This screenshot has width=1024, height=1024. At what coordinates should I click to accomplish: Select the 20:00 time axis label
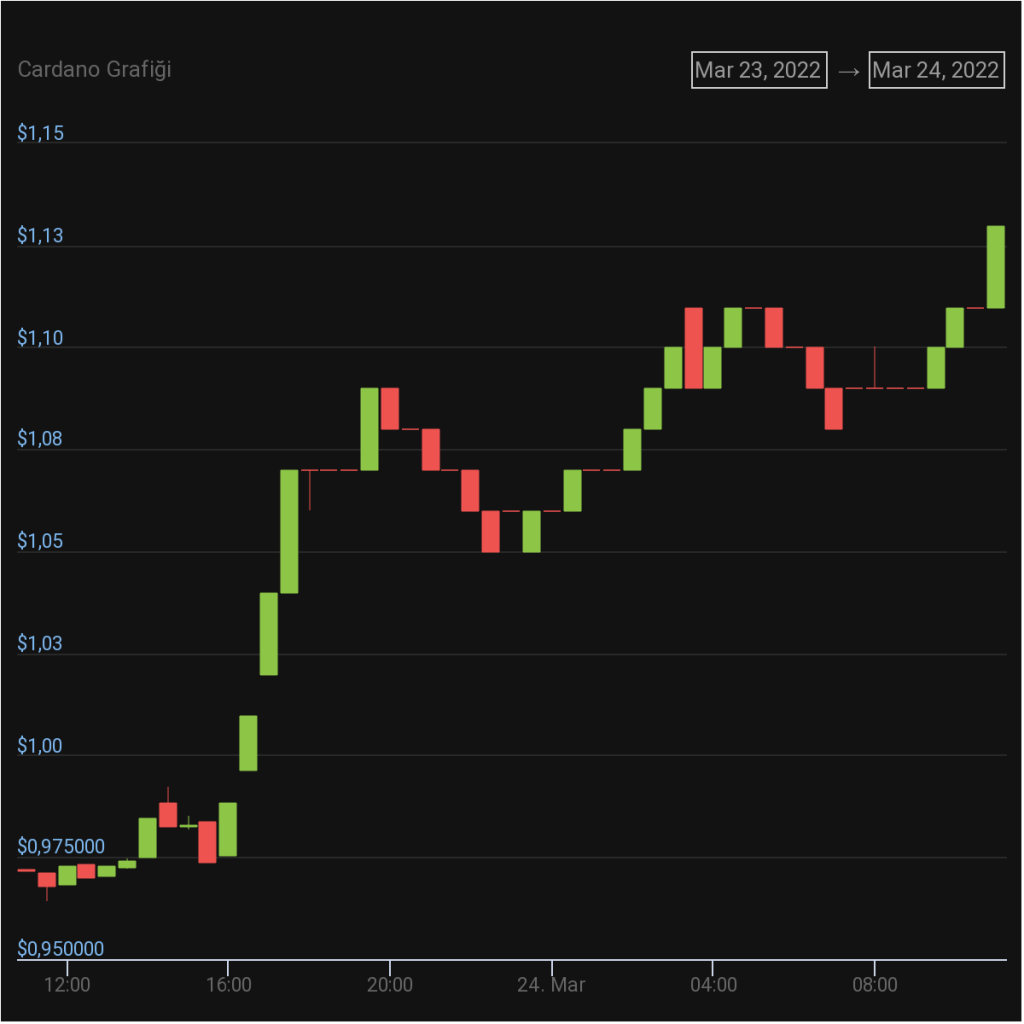pos(390,985)
